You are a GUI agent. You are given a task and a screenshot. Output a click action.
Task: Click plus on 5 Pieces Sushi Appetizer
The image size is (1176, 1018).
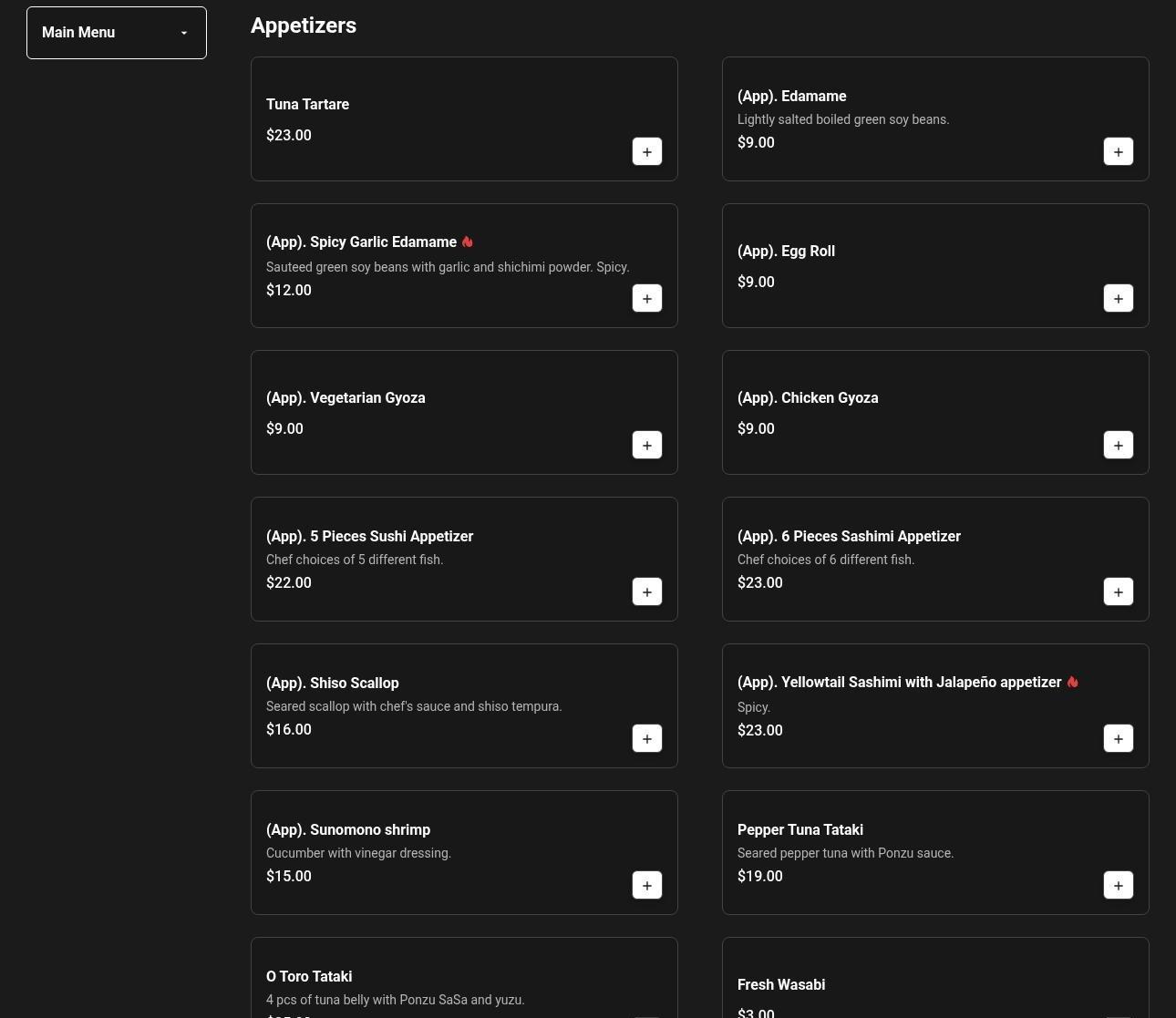[646, 592]
